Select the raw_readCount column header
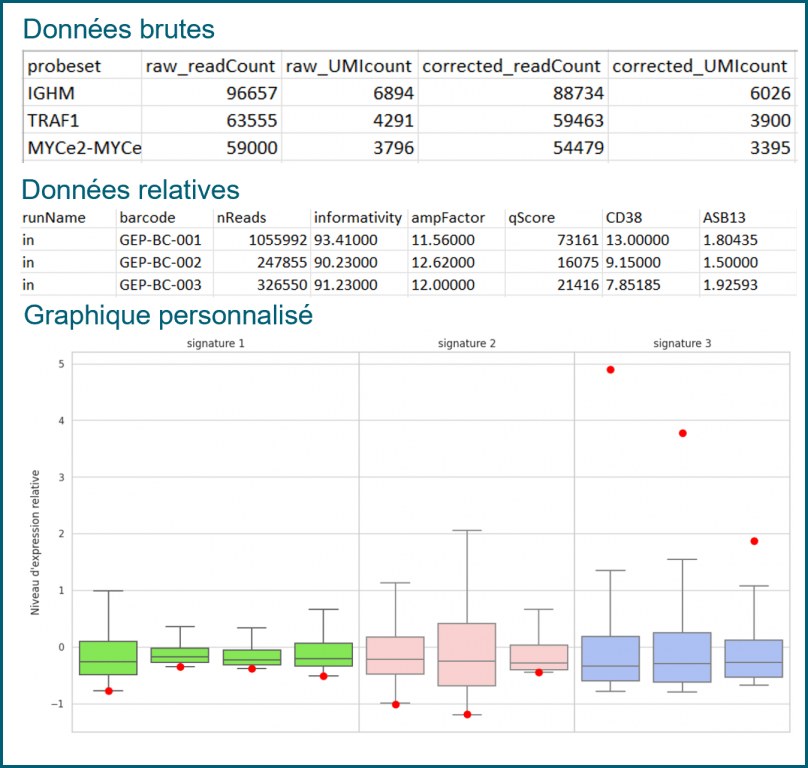 [x=210, y=67]
